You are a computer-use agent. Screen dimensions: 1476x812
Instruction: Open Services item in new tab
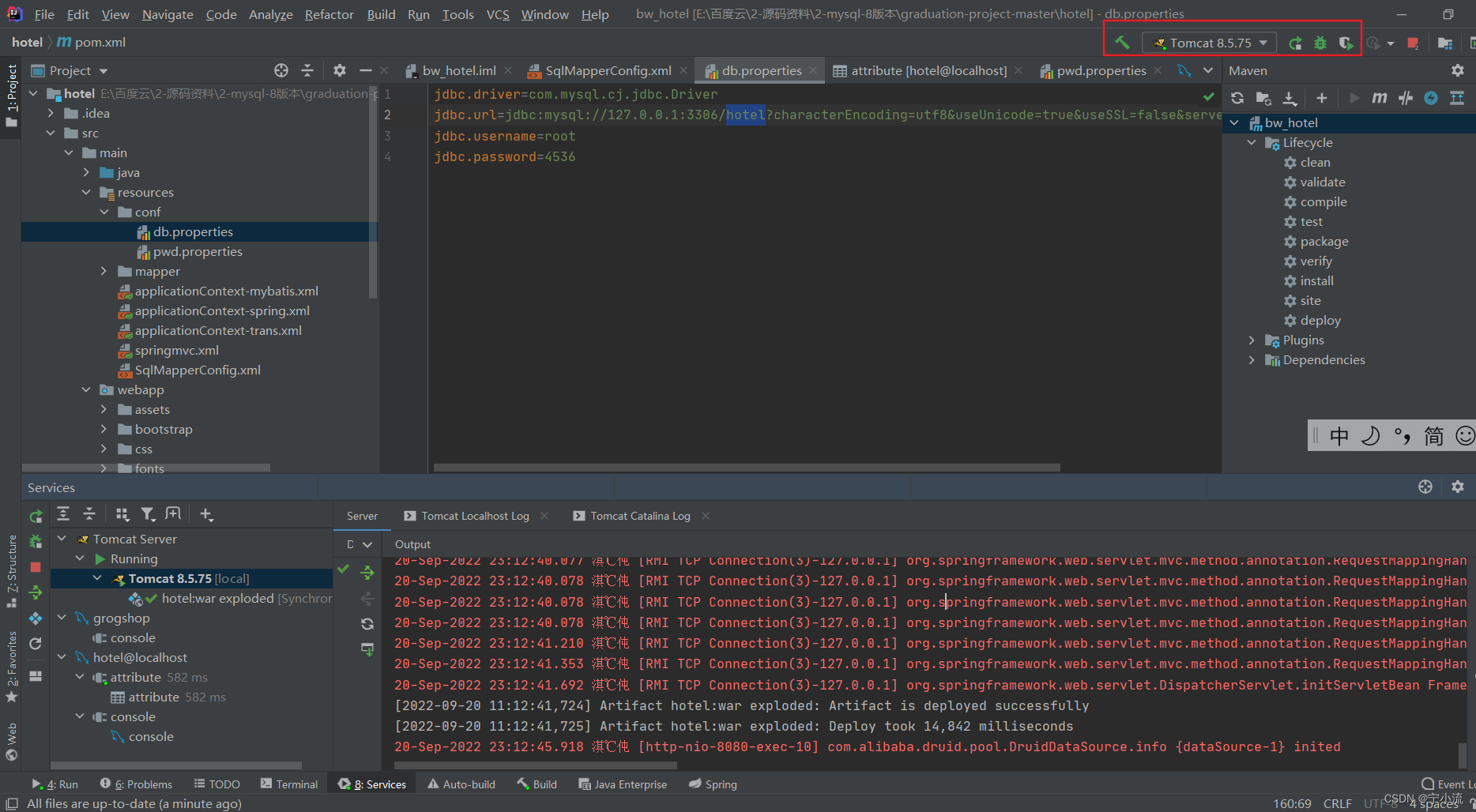coord(173,514)
